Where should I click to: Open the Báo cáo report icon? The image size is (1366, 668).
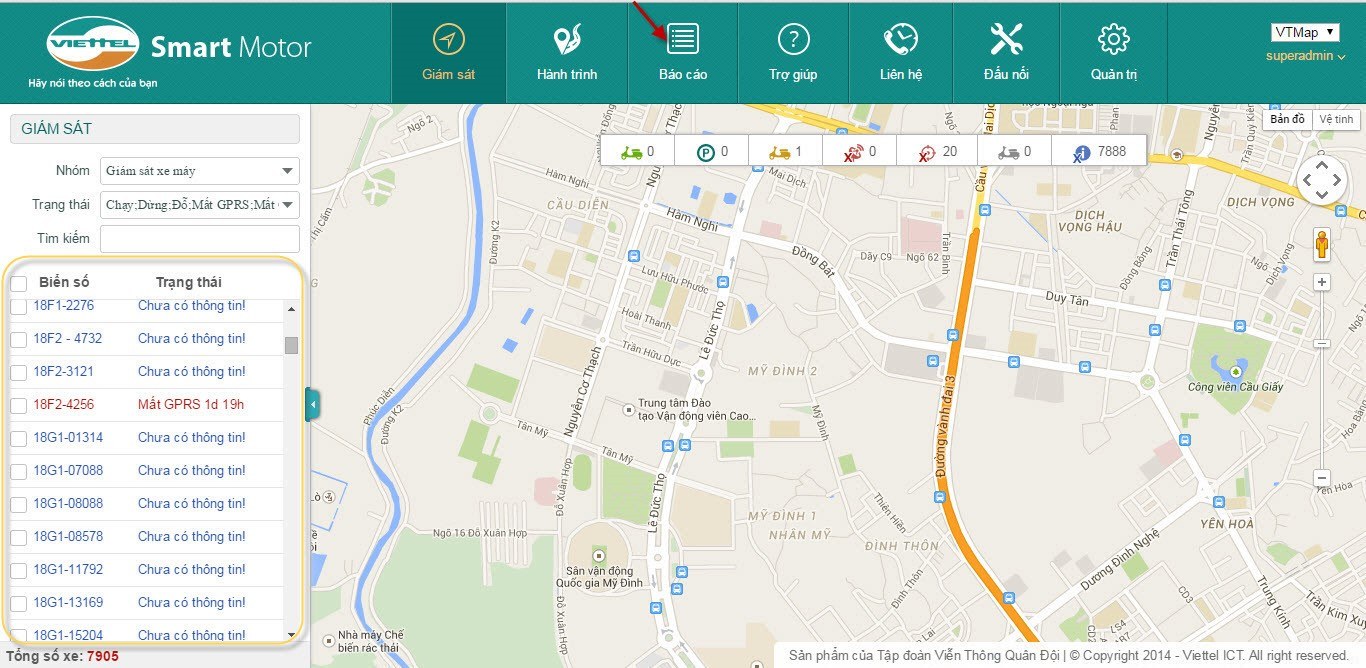tap(682, 40)
